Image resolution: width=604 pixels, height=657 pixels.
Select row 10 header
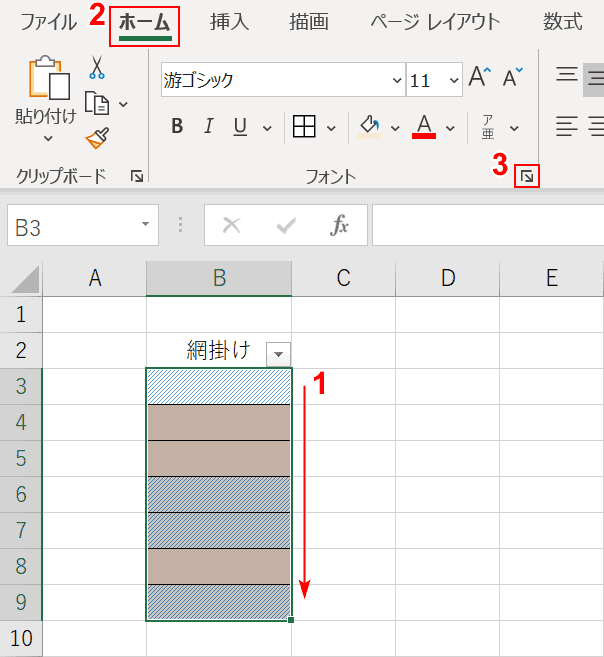point(21,638)
